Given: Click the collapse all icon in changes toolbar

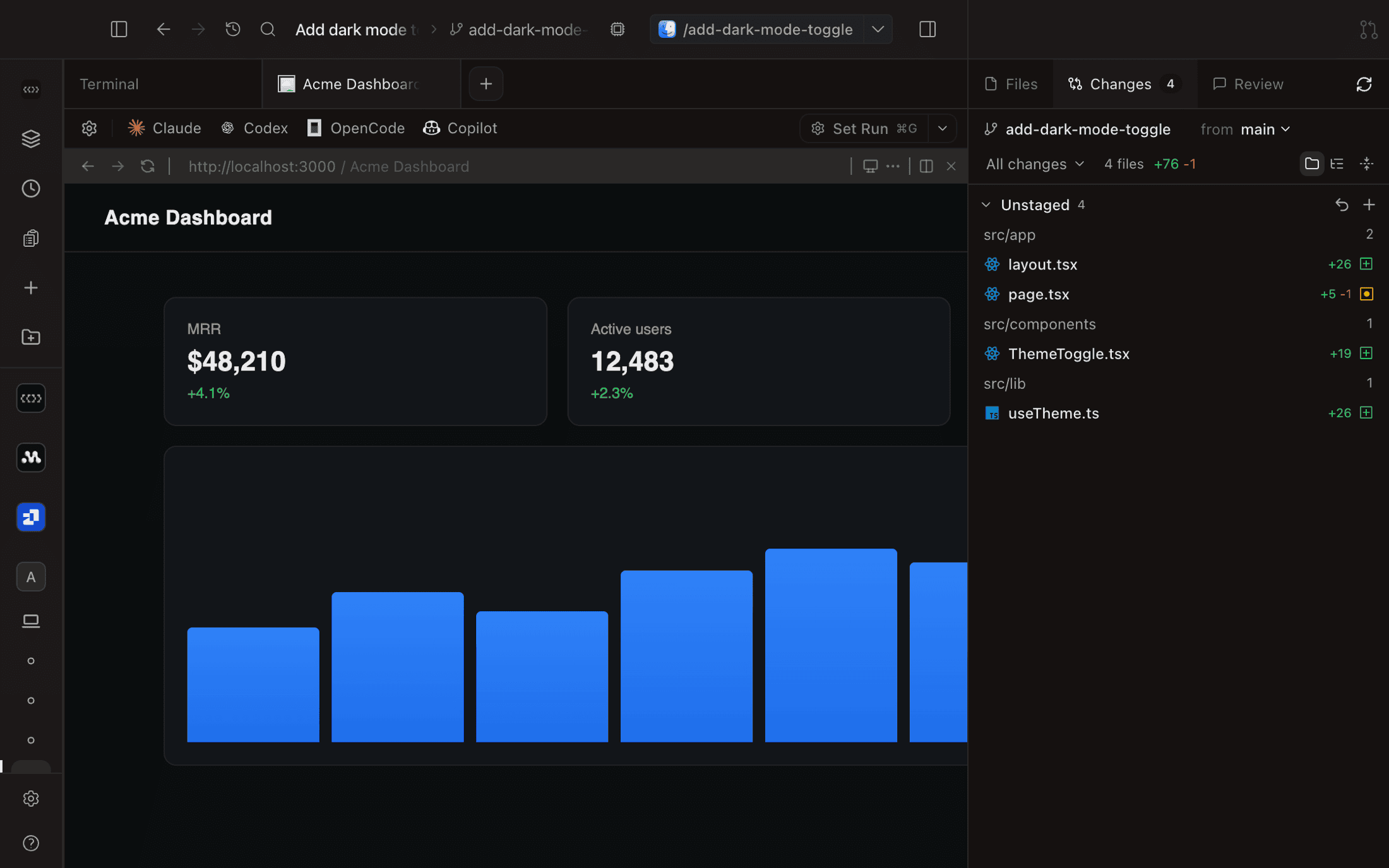Looking at the screenshot, I should pos(1366,164).
